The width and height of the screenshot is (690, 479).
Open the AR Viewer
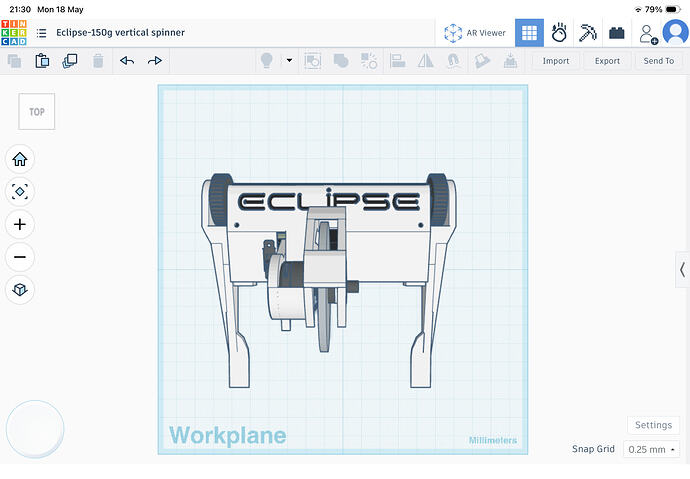tap(475, 33)
